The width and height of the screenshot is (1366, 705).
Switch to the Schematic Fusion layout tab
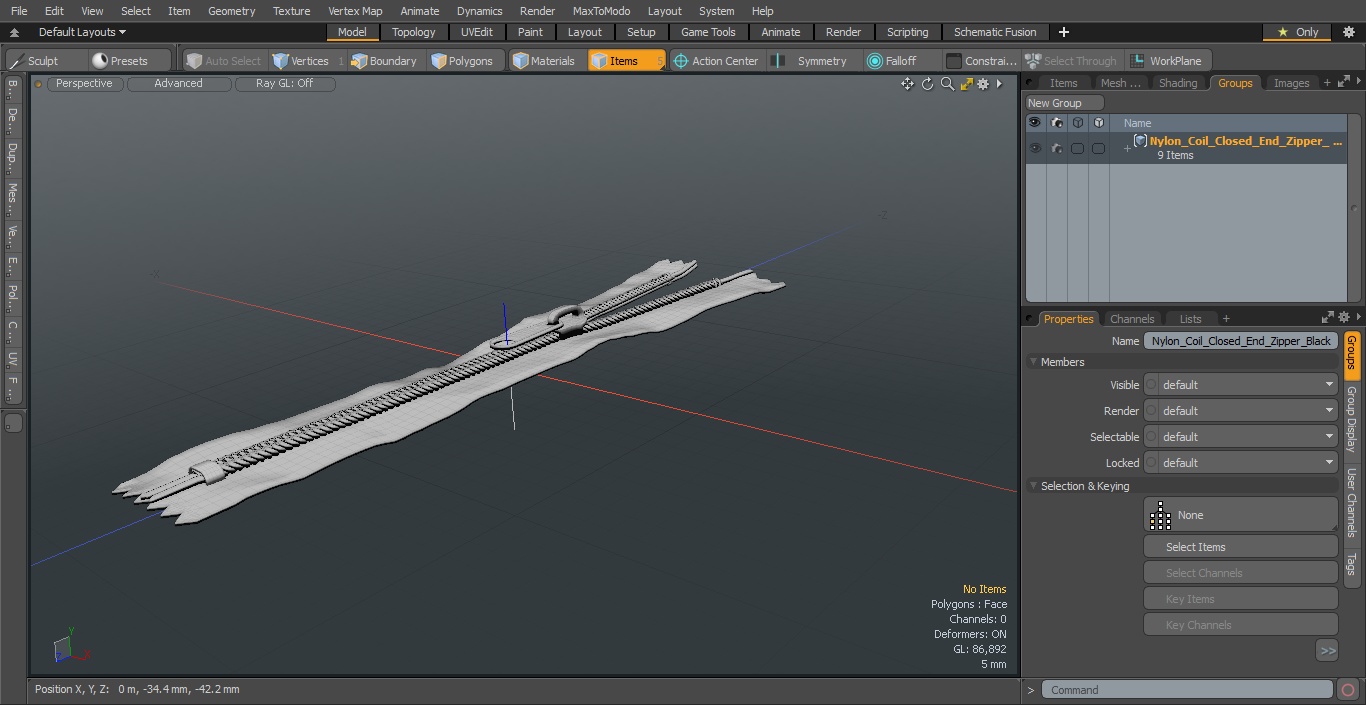click(x=995, y=32)
